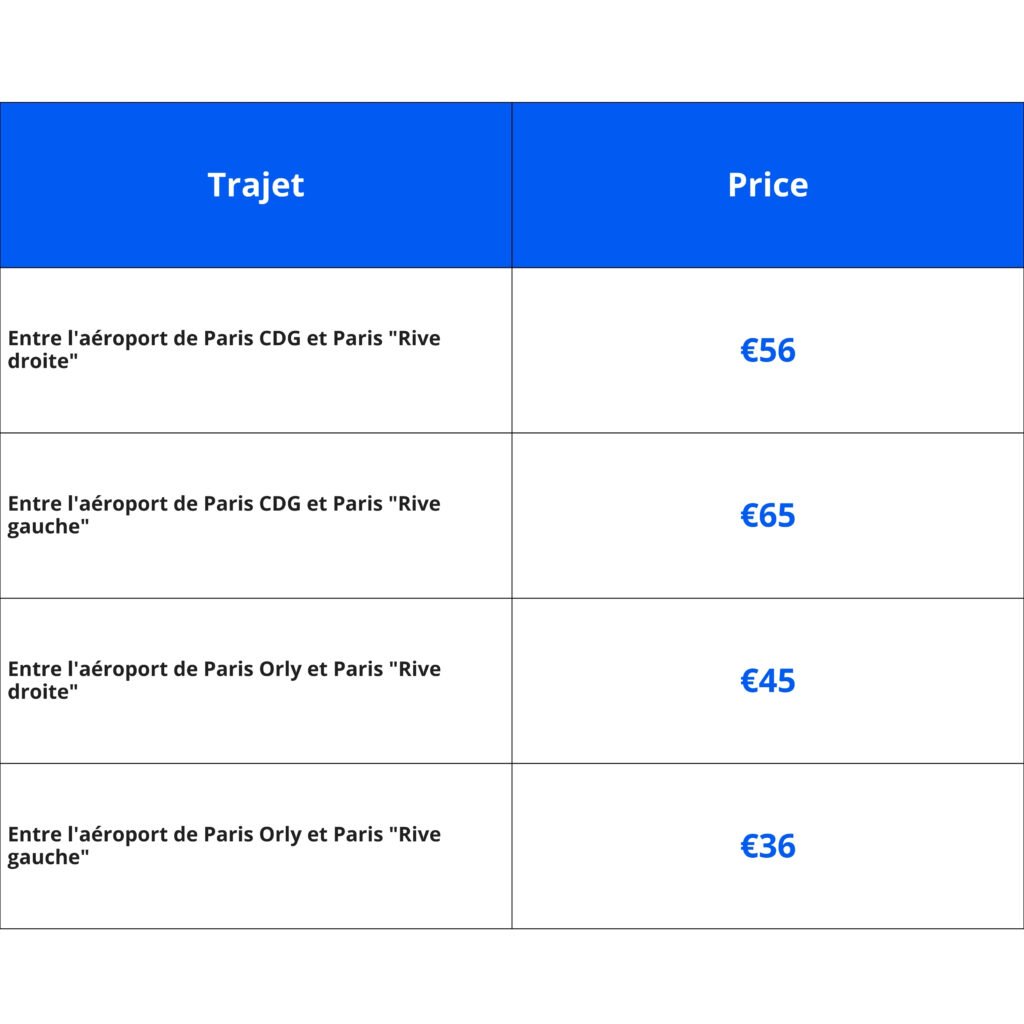Click the €36 price
Image resolution: width=1024 pixels, height=1024 pixels.
(767, 846)
